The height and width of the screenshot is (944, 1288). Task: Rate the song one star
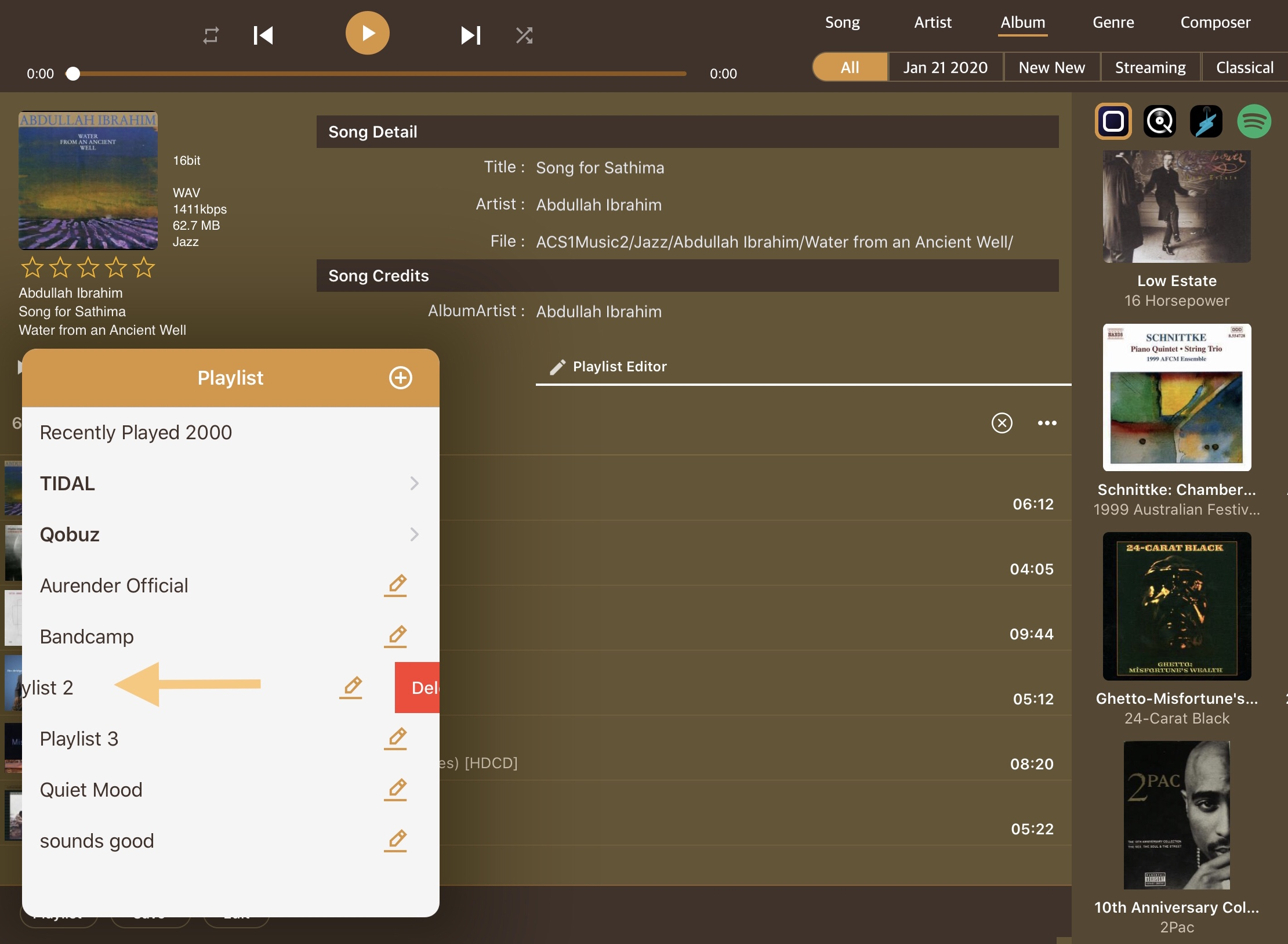click(x=32, y=267)
